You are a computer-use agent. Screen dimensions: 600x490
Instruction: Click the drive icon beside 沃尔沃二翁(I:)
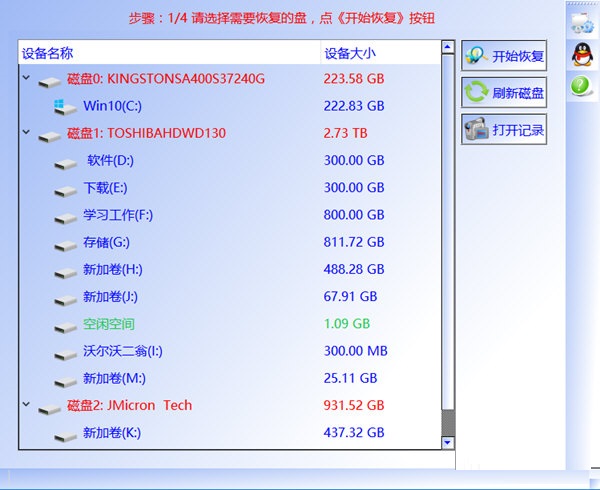coord(65,355)
